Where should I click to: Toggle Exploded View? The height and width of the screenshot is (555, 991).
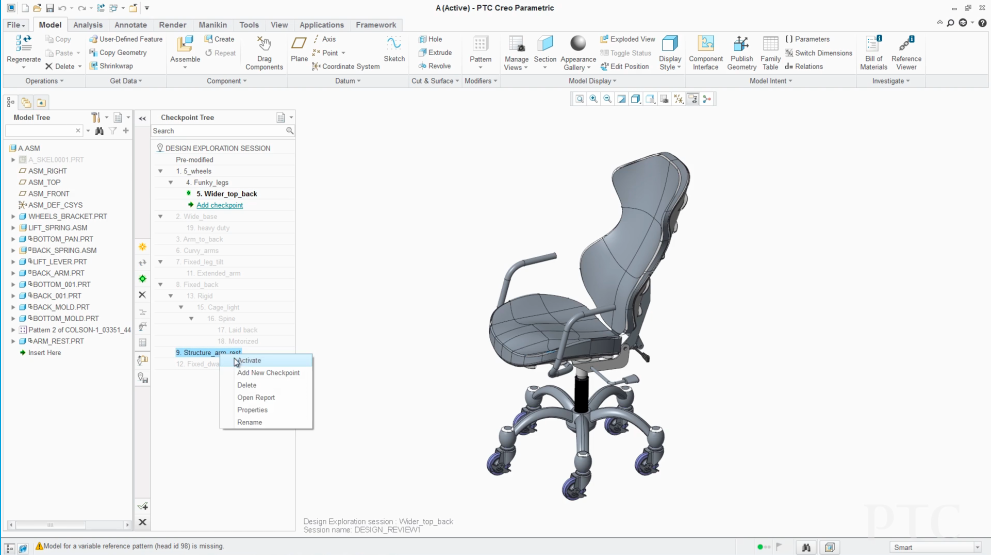tap(628, 39)
